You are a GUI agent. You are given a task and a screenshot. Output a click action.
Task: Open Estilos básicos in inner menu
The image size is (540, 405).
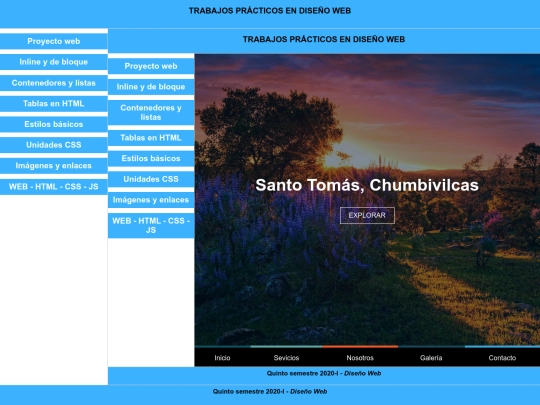[151, 158]
